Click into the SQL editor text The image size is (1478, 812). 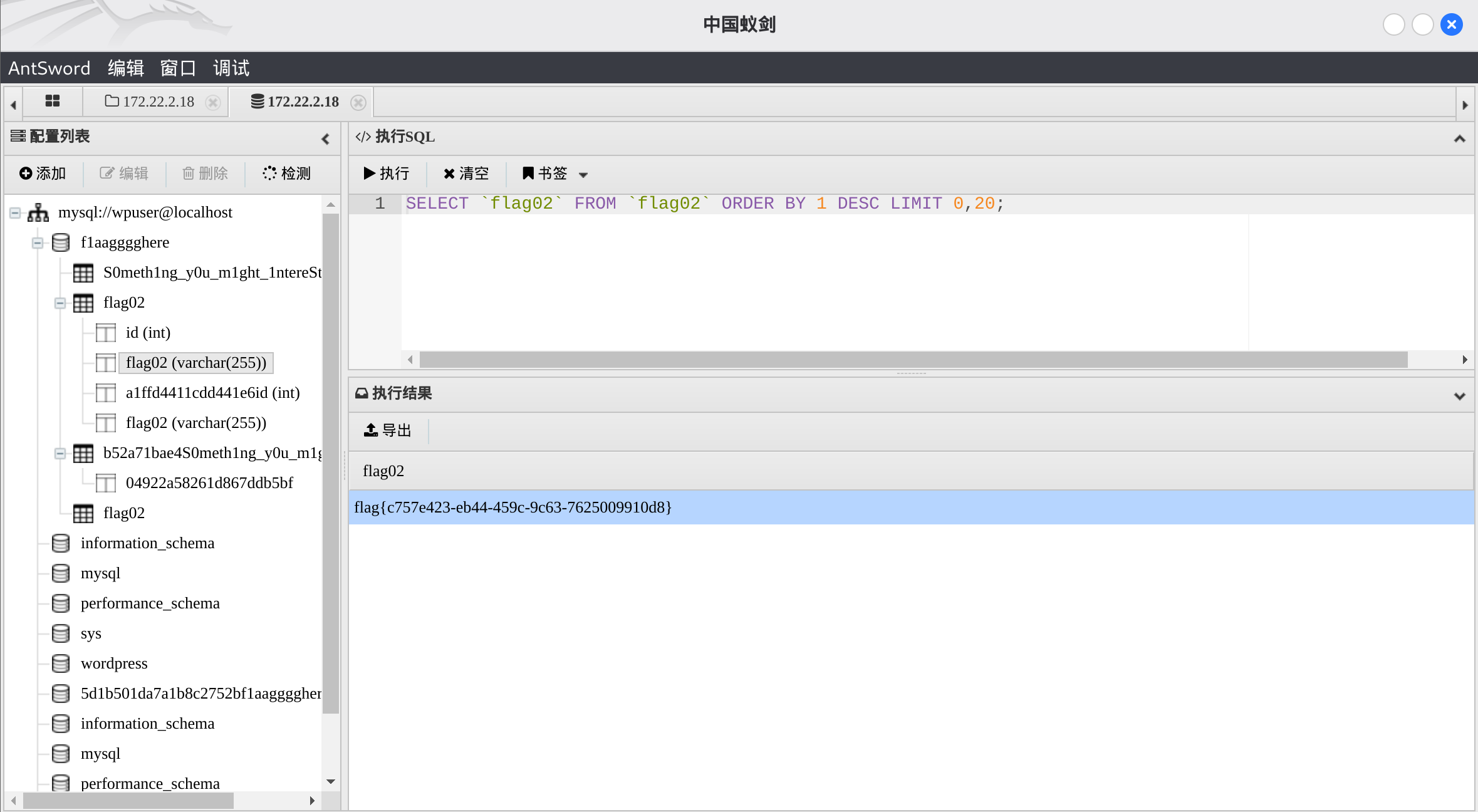click(704, 204)
